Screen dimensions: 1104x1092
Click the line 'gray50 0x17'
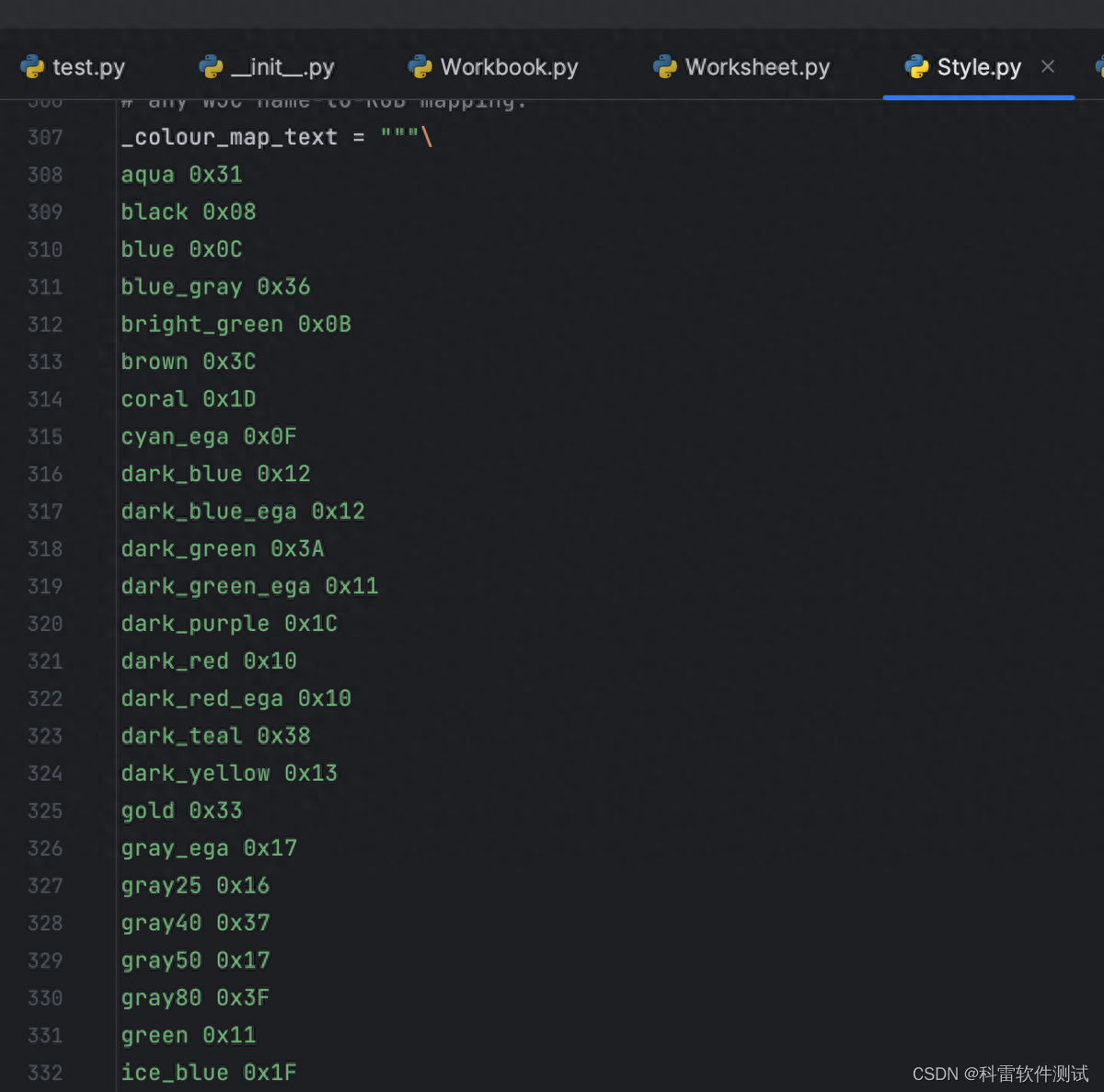click(x=196, y=960)
